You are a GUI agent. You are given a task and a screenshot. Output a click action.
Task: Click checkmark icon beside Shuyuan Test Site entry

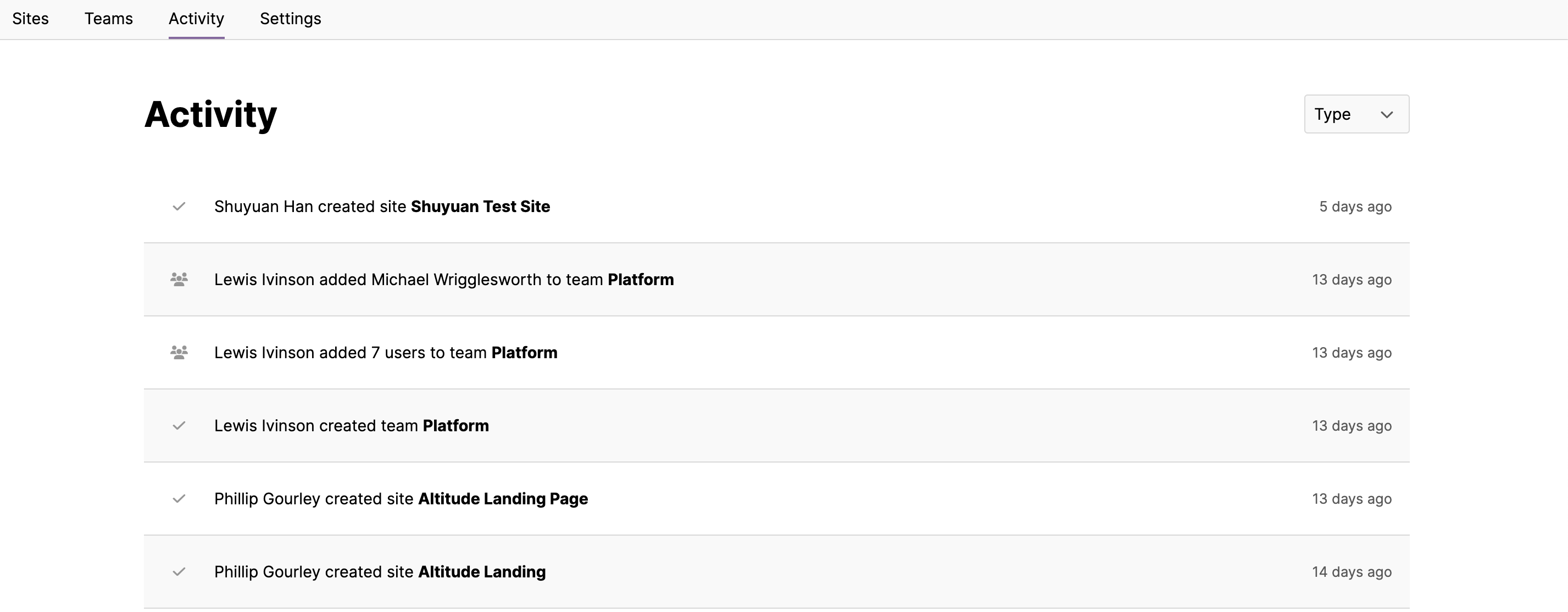(x=179, y=207)
